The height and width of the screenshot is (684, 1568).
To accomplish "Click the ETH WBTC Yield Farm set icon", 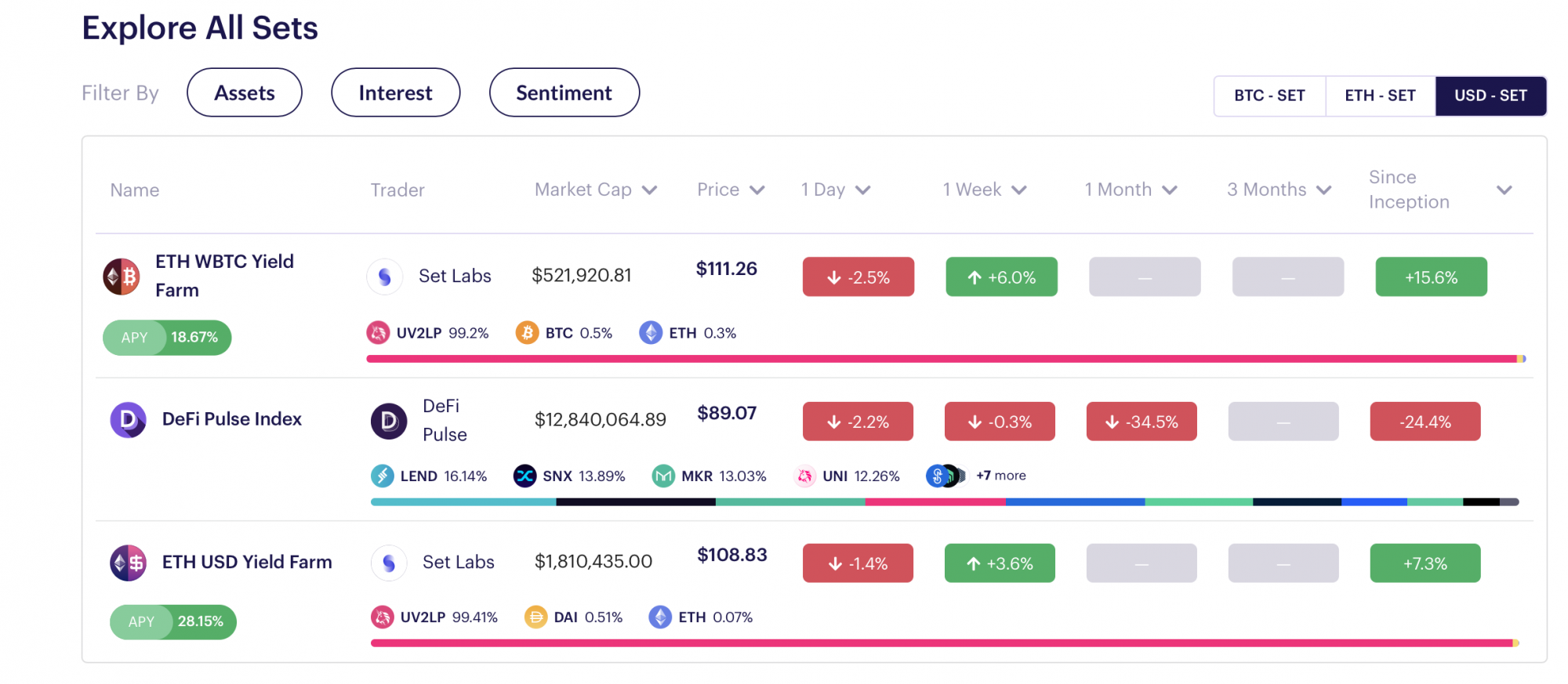I will (x=122, y=277).
